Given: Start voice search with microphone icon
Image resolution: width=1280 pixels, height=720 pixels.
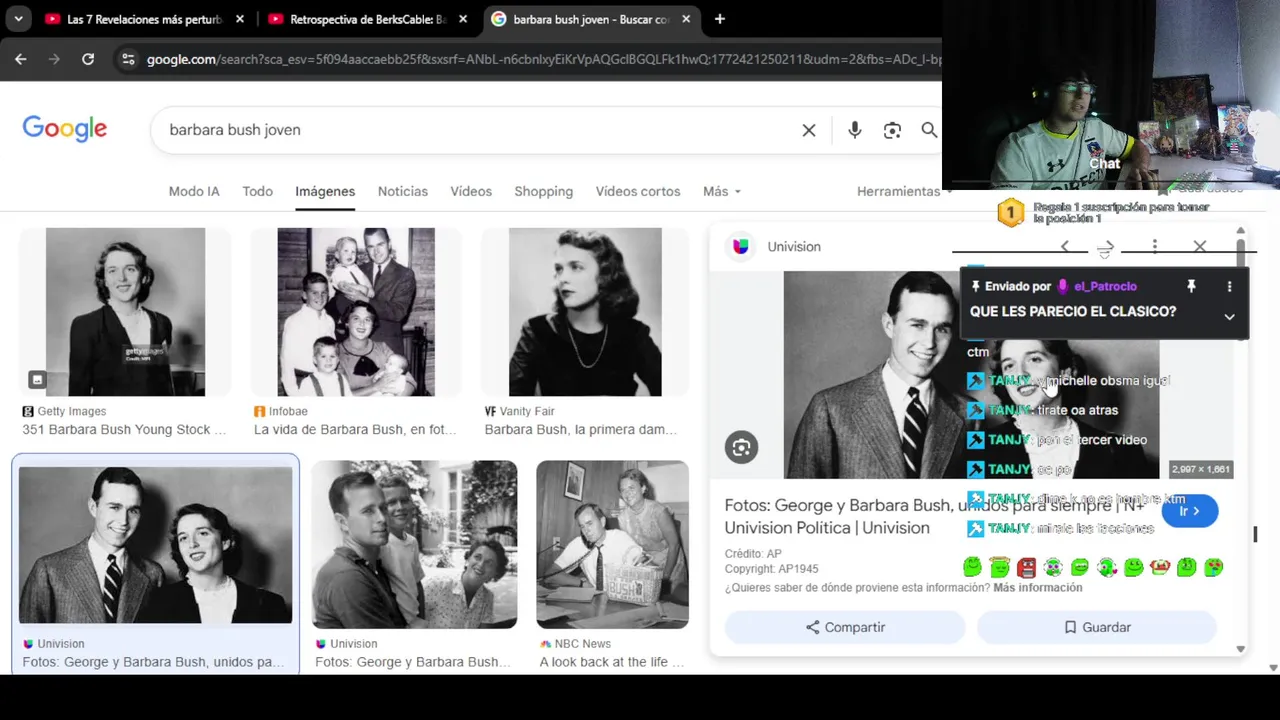Looking at the screenshot, I should (x=854, y=130).
